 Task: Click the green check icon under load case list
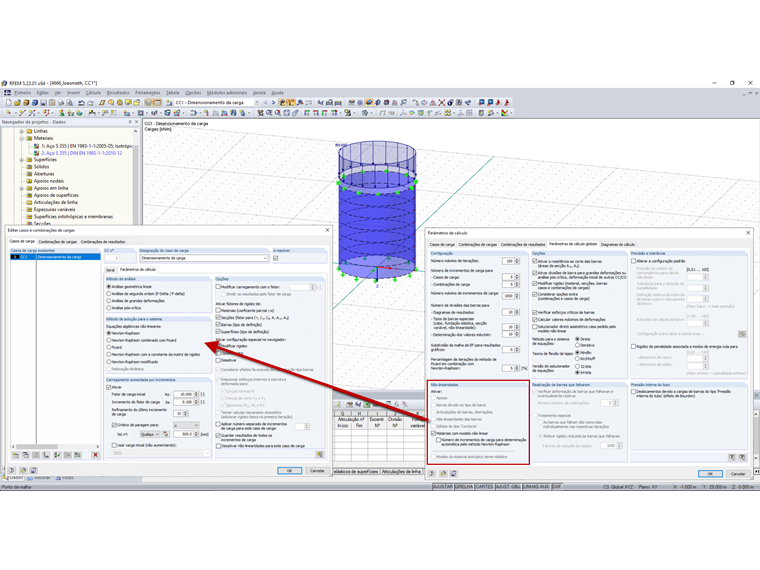pos(57,455)
